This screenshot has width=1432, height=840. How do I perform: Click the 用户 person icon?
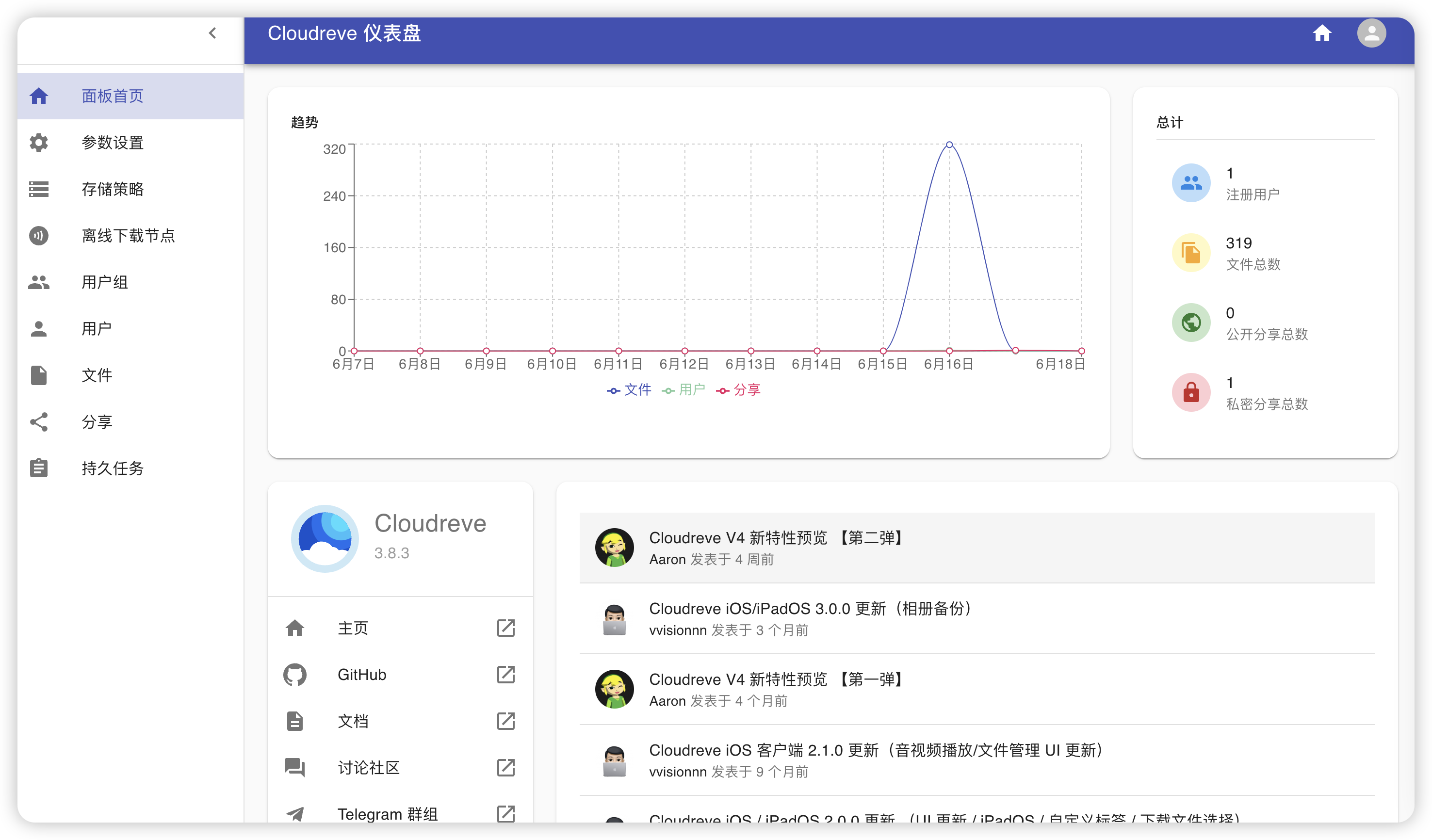point(39,328)
